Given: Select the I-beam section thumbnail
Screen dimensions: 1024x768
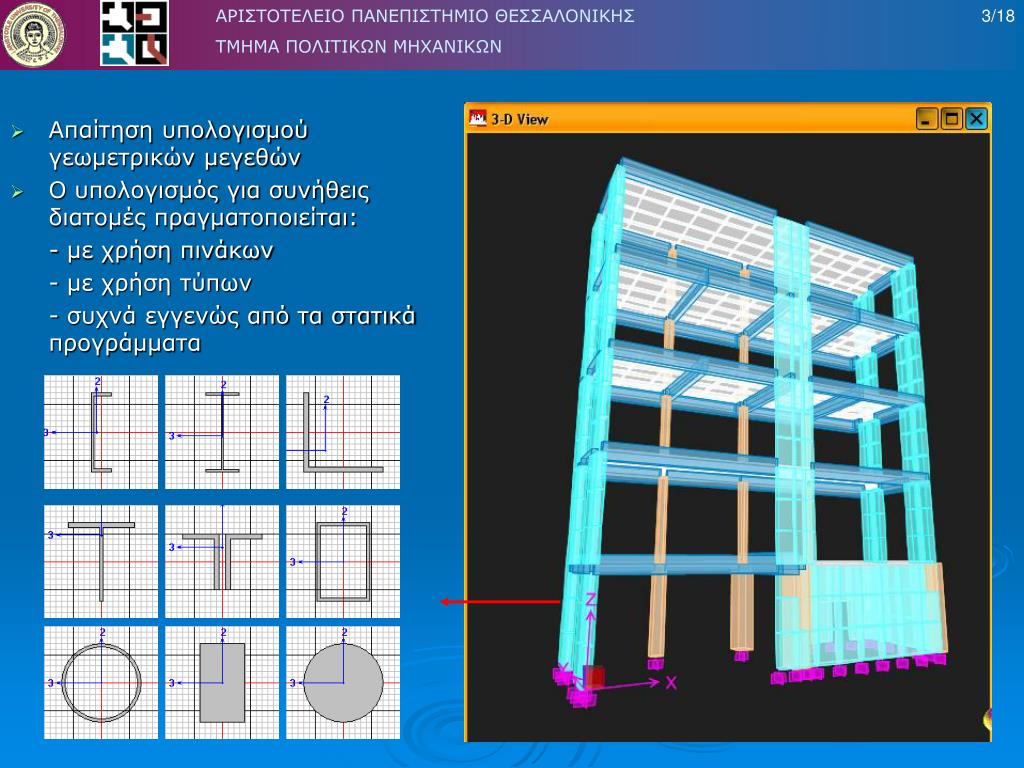Looking at the screenshot, I should click(x=221, y=432).
